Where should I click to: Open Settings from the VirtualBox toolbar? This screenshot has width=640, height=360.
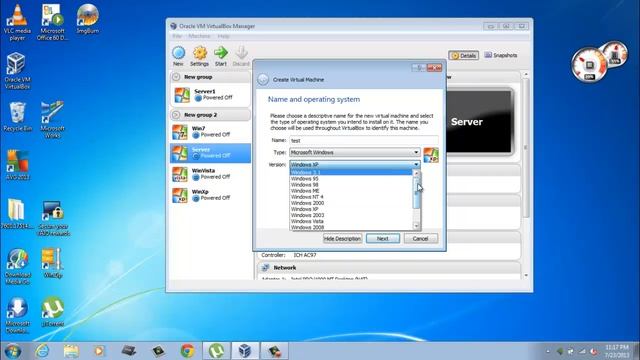click(199, 56)
